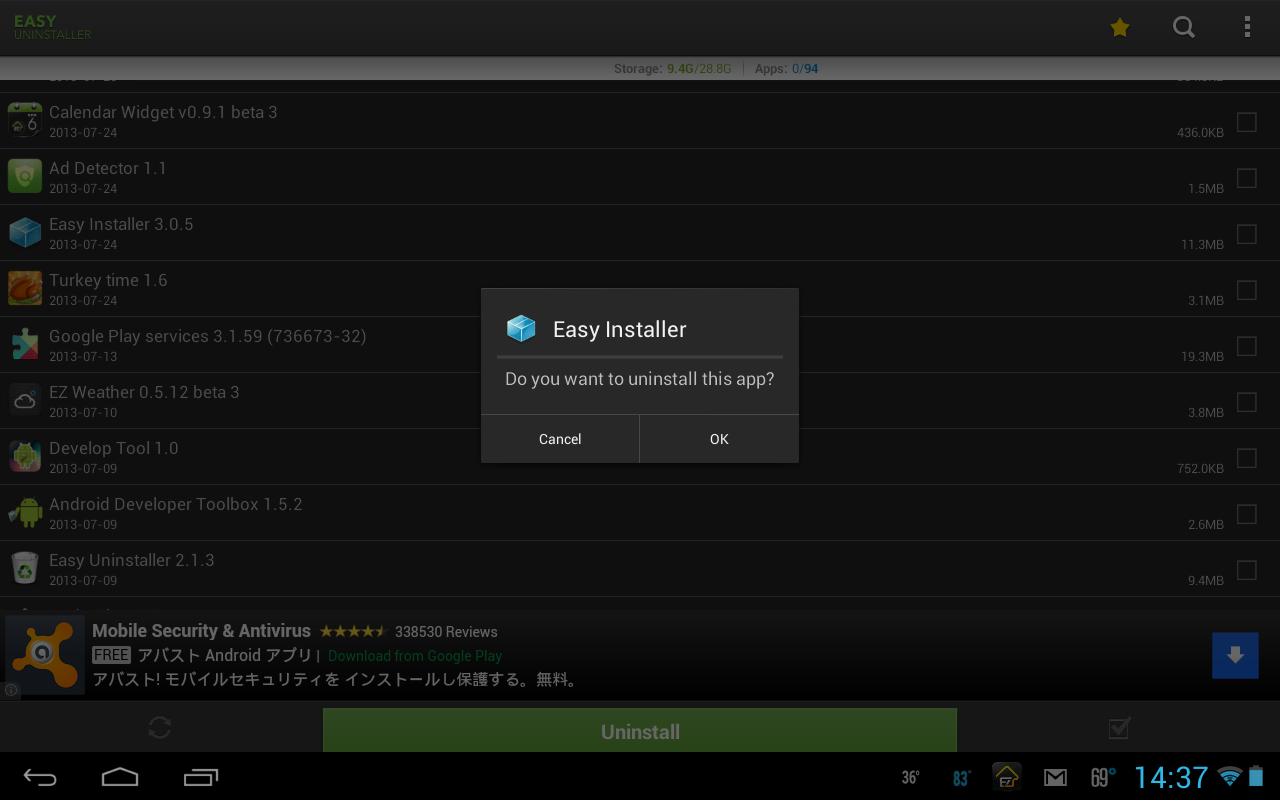
Task: Tap the Home navigation button
Action: tap(120, 777)
